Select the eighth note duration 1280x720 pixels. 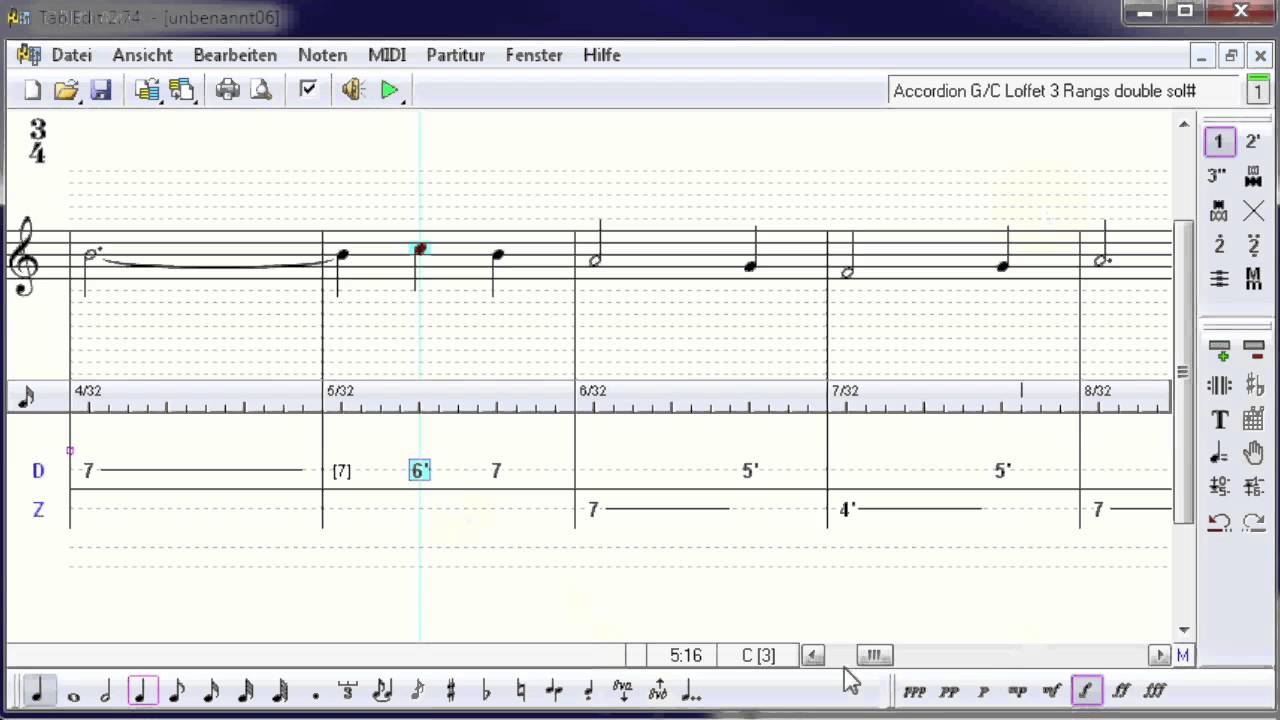pyautogui.click(x=176, y=691)
